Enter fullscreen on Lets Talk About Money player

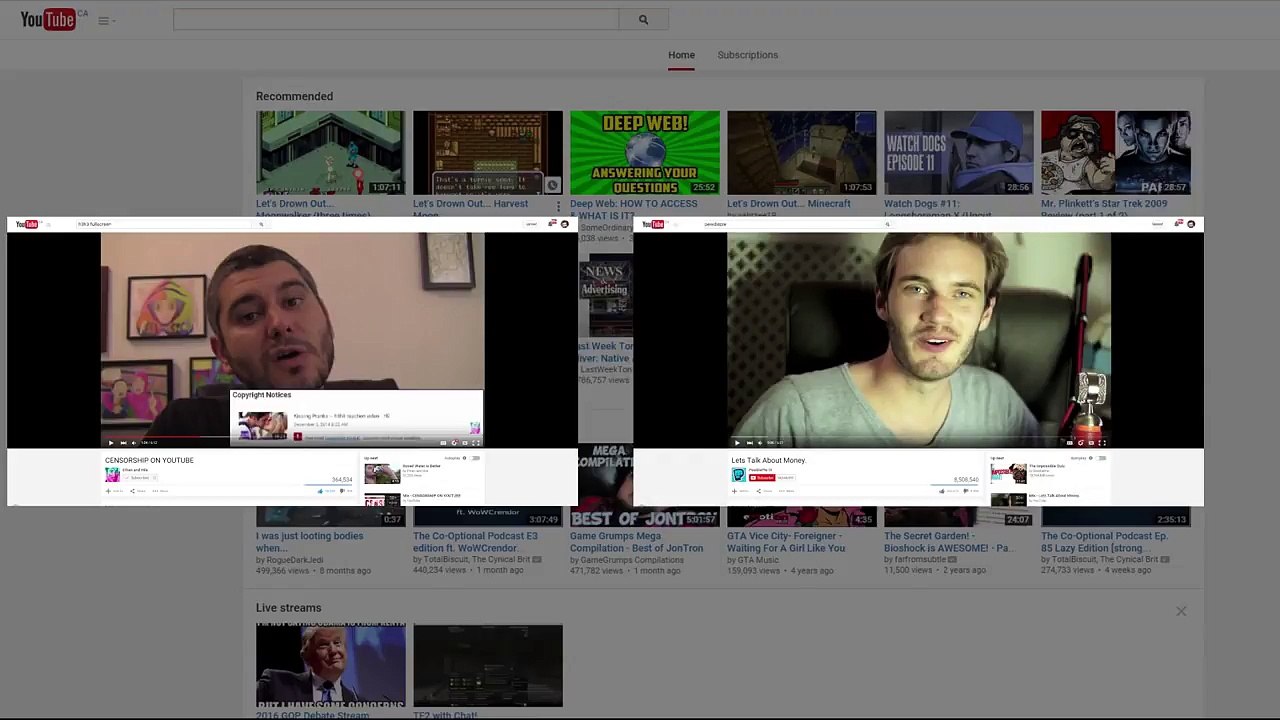pos(1102,442)
